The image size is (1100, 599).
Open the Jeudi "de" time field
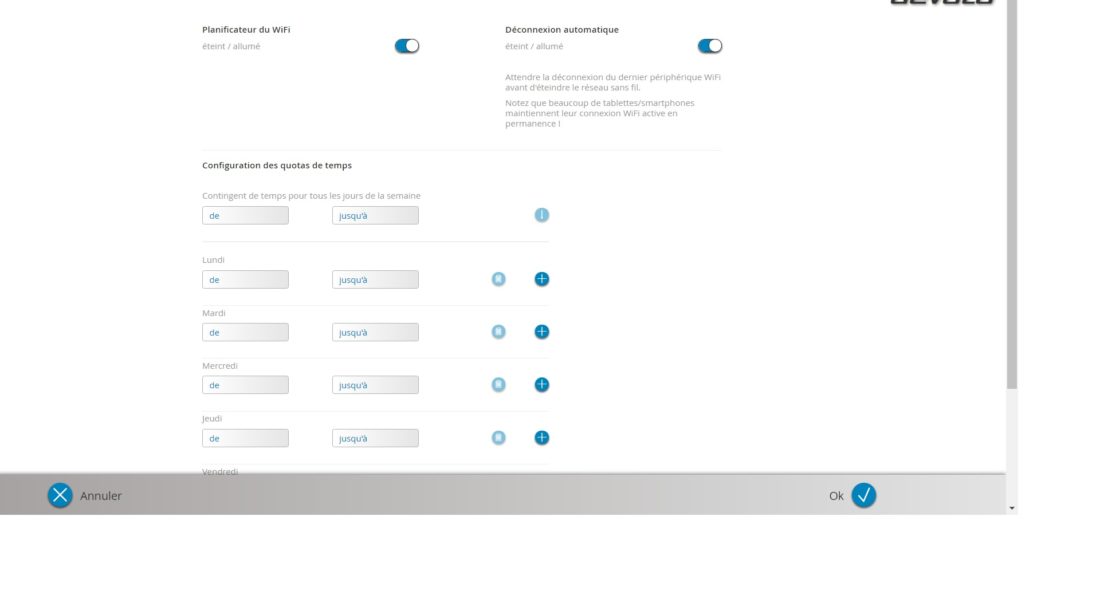pyautogui.click(x=245, y=439)
